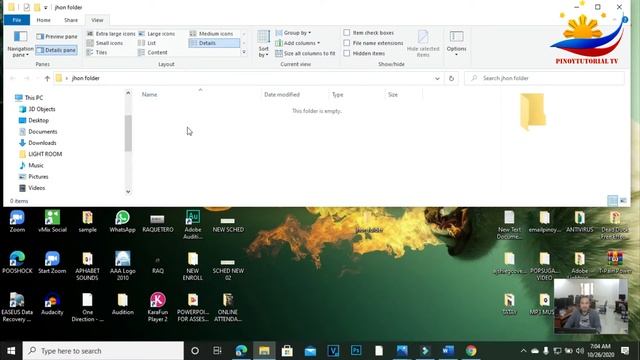
Task: Open the Options button
Action: click(456, 42)
